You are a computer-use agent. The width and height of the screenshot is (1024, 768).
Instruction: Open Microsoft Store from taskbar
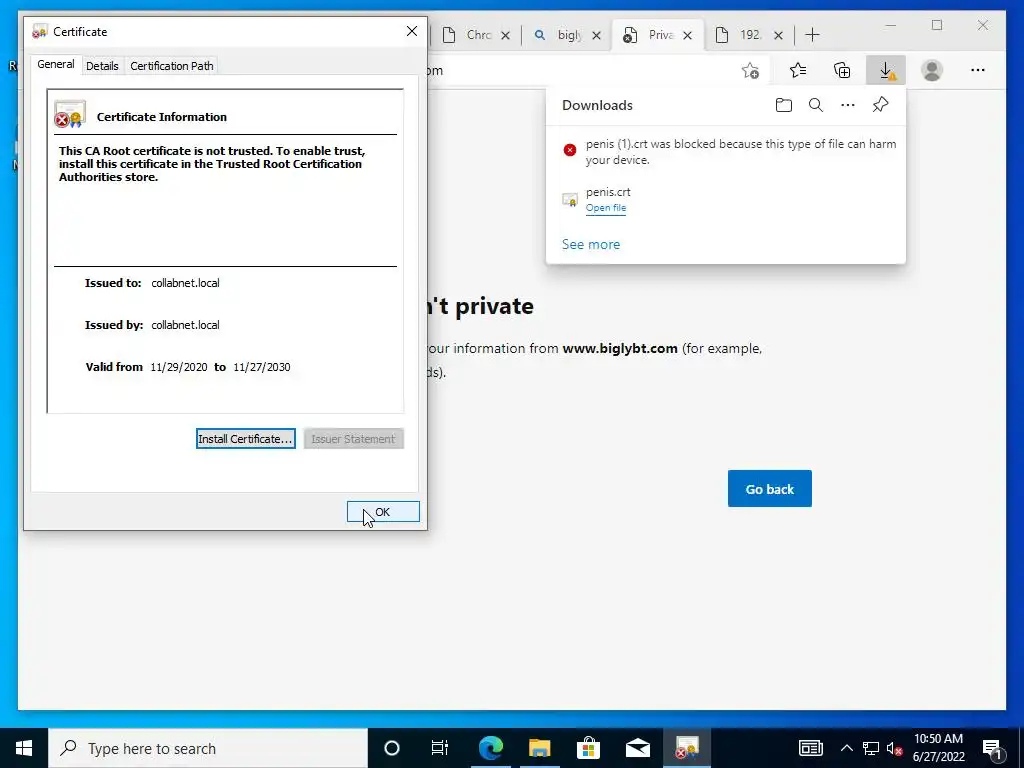(588, 748)
